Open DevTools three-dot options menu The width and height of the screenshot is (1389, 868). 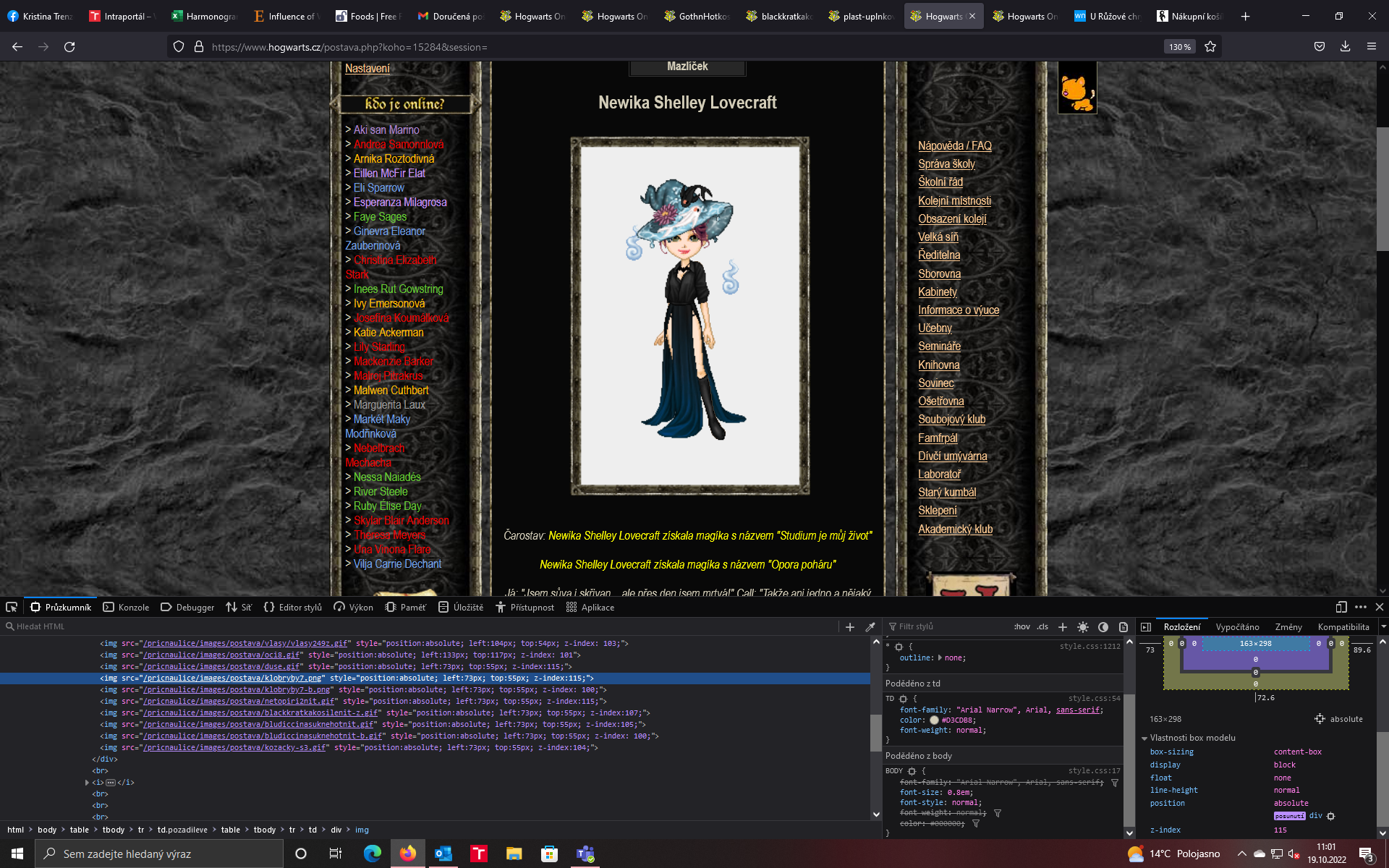(x=1361, y=607)
